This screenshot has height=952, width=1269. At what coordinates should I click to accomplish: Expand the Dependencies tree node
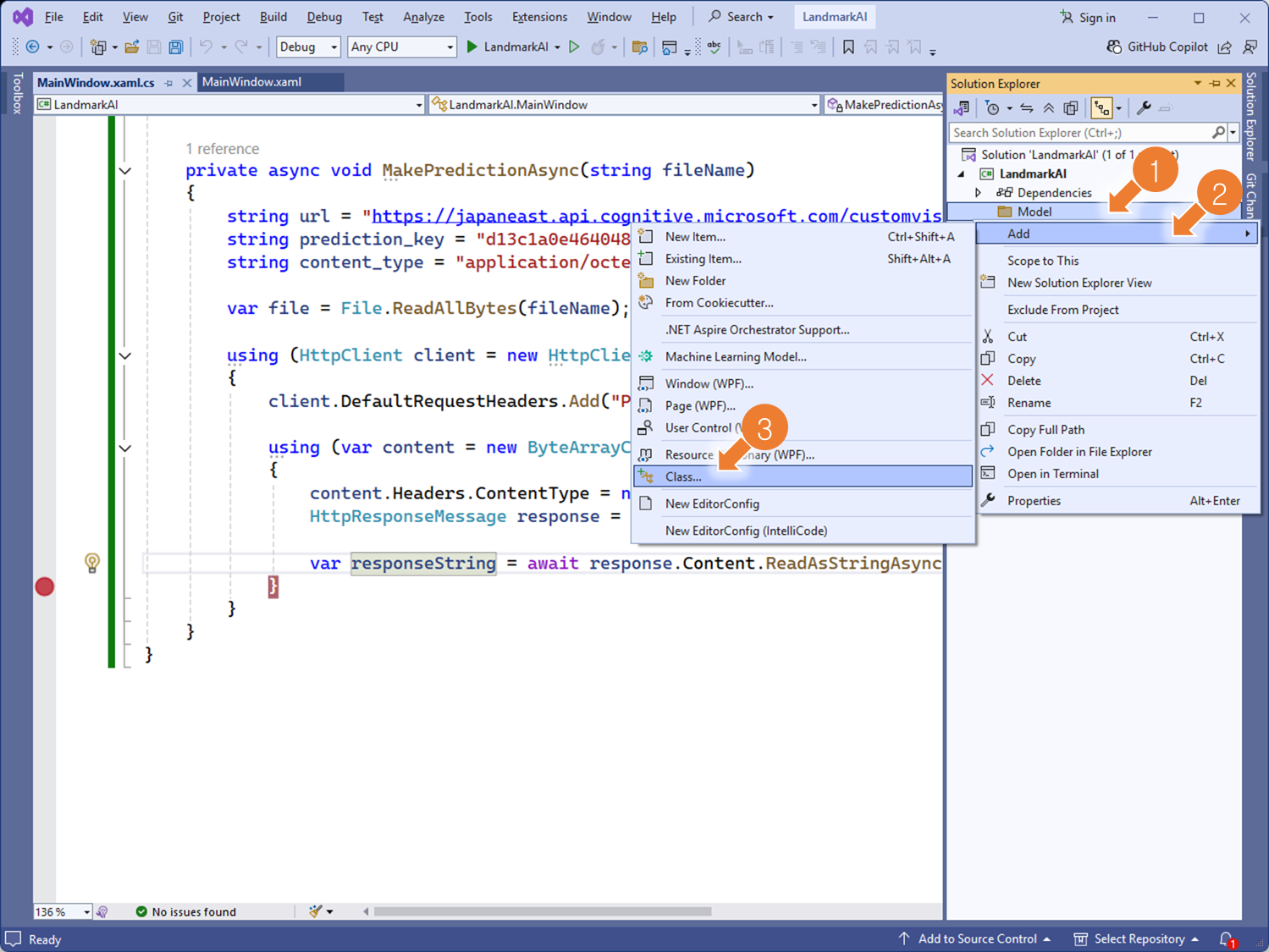tap(979, 193)
